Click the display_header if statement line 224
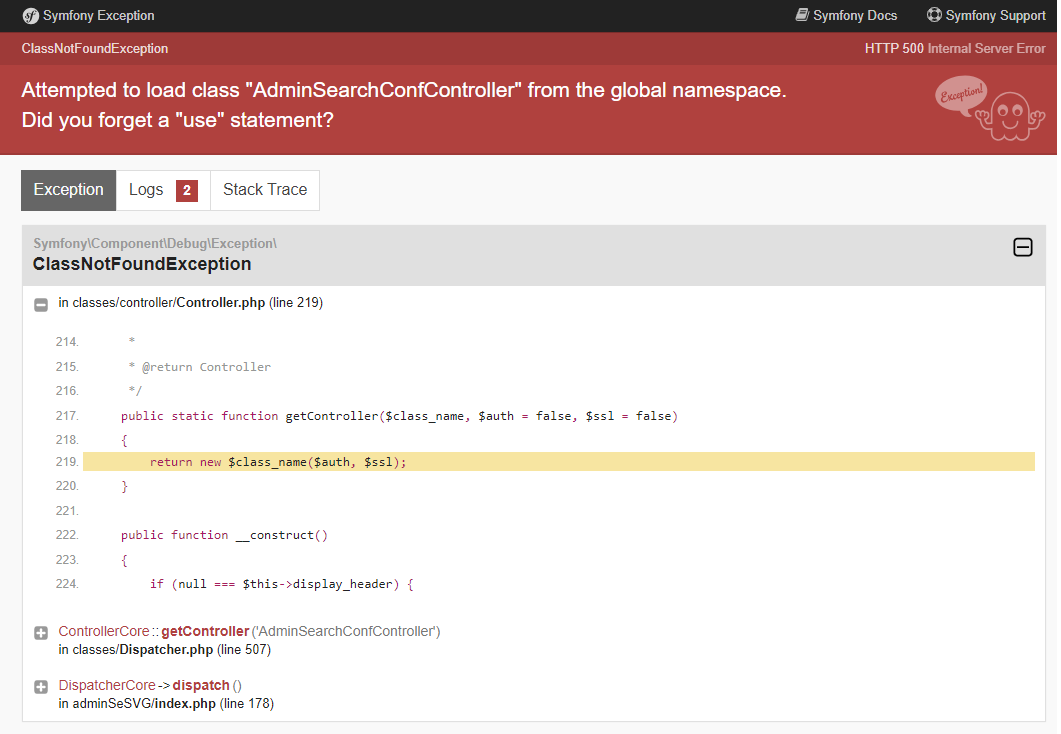This screenshot has width=1061, height=734. [281, 583]
